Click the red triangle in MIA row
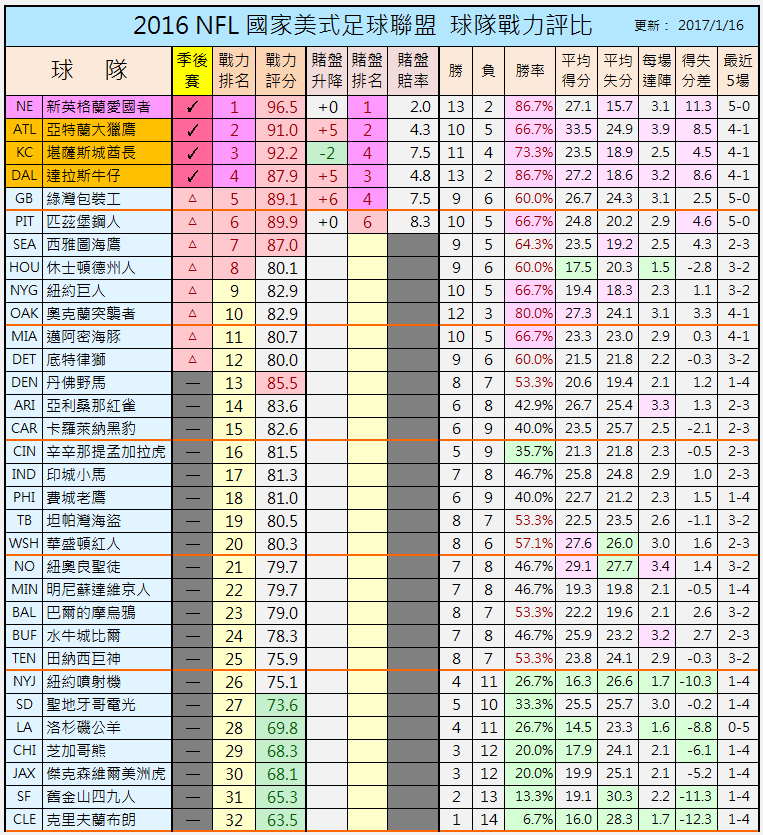The height and width of the screenshot is (835, 763). coord(192,336)
